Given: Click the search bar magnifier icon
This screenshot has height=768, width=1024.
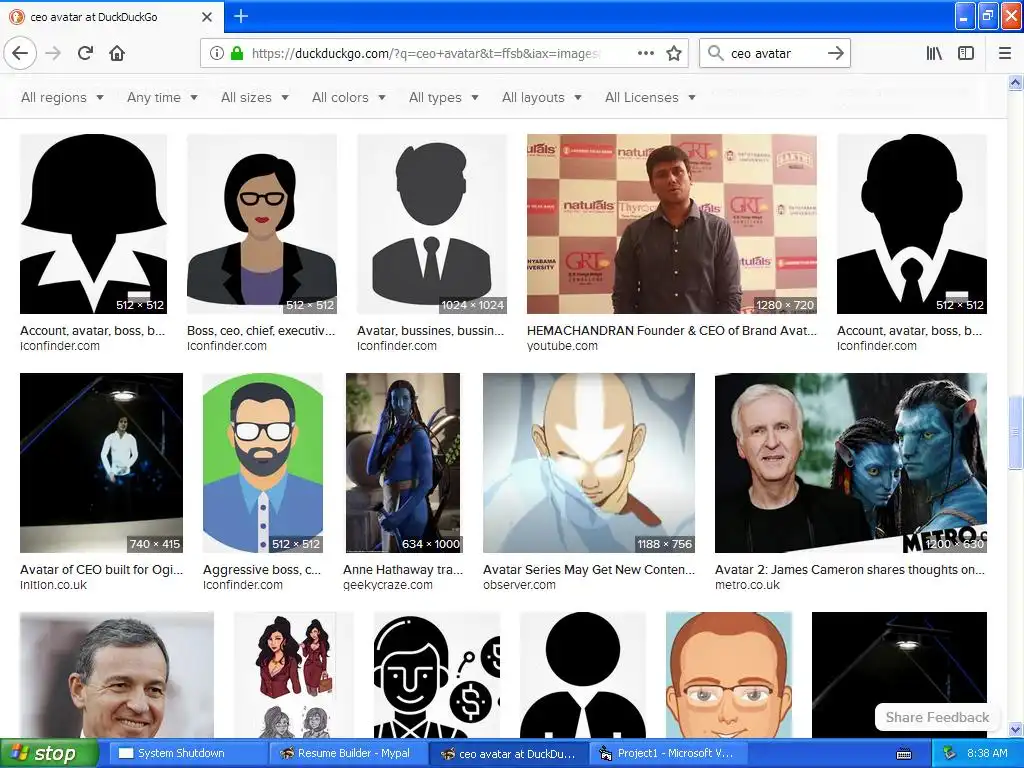Looking at the screenshot, I should click(x=716, y=53).
